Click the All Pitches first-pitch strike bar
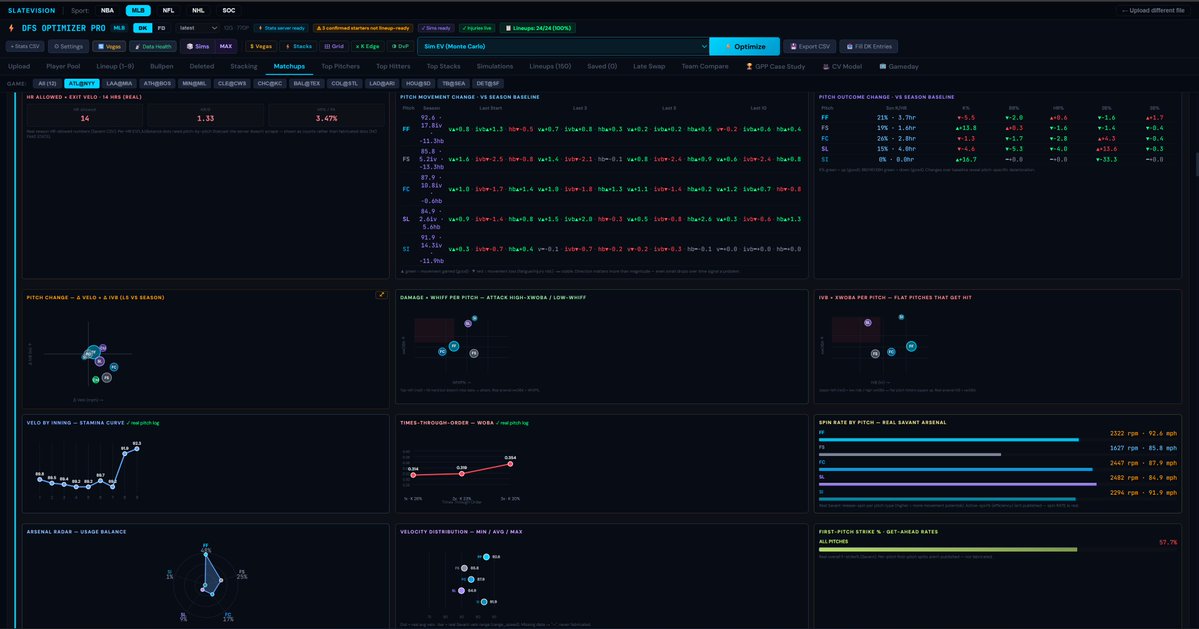1199x629 pixels. pyautogui.click(x=947, y=549)
